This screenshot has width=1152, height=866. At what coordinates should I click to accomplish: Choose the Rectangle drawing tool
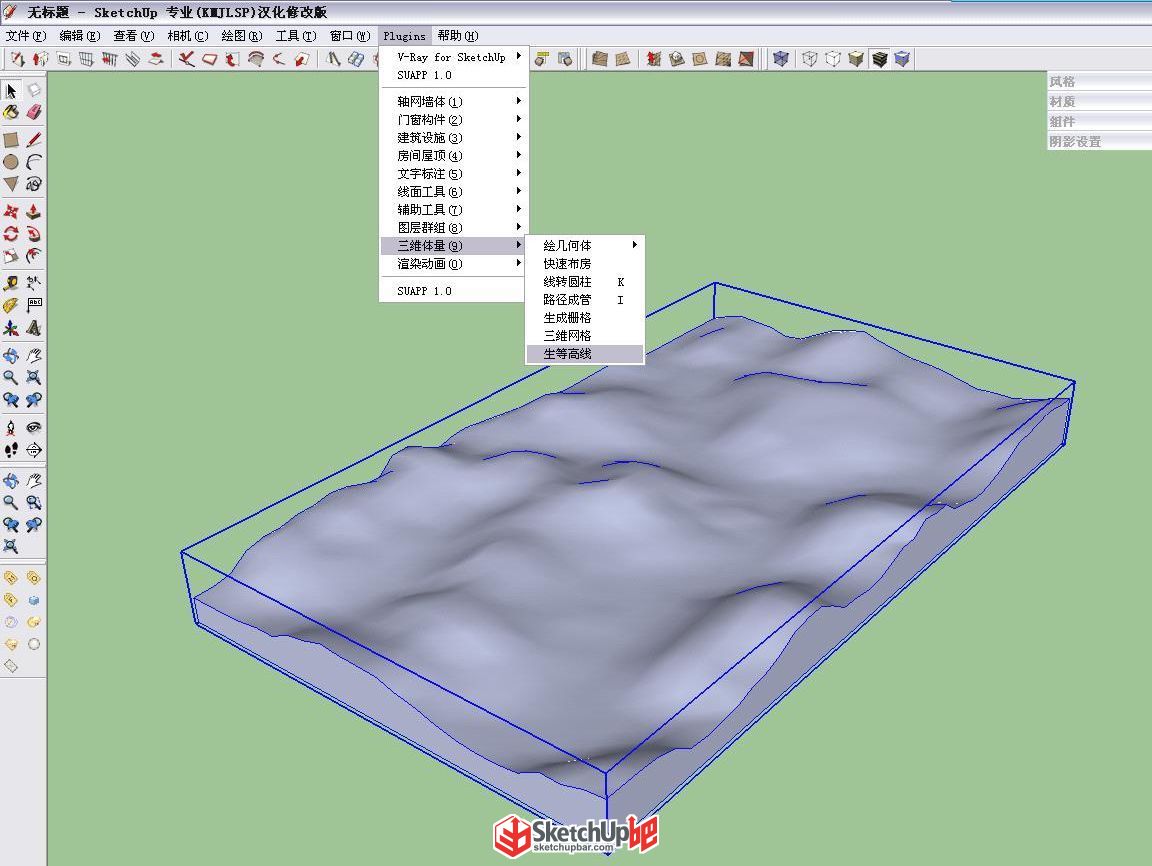tap(11, 140)
